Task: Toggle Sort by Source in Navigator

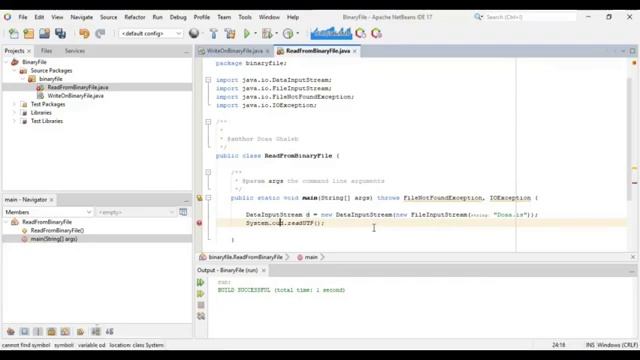Action: (110, 331)
